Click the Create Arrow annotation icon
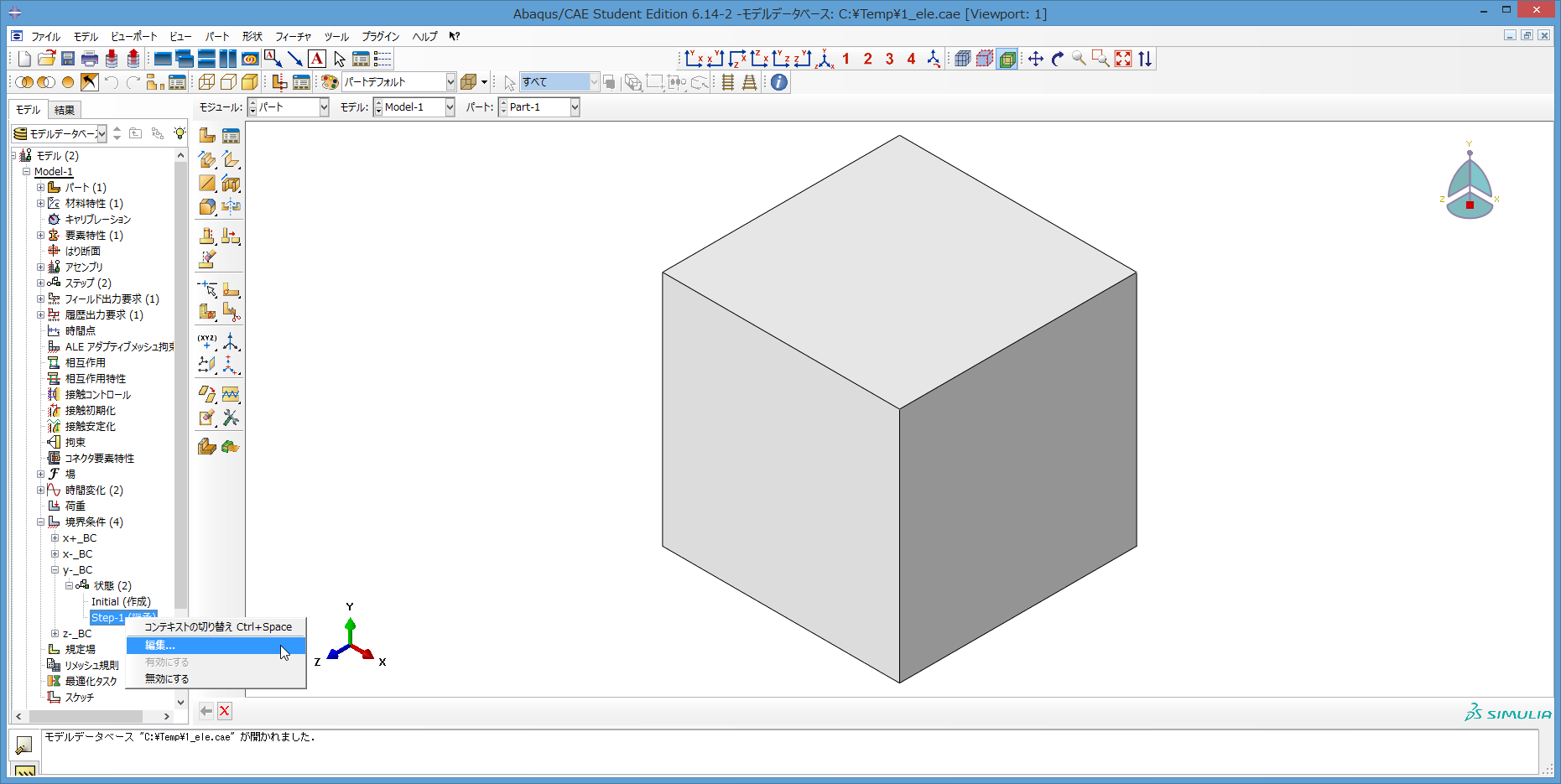Screen dimensions: 1561x784 (x=294, y=59)
